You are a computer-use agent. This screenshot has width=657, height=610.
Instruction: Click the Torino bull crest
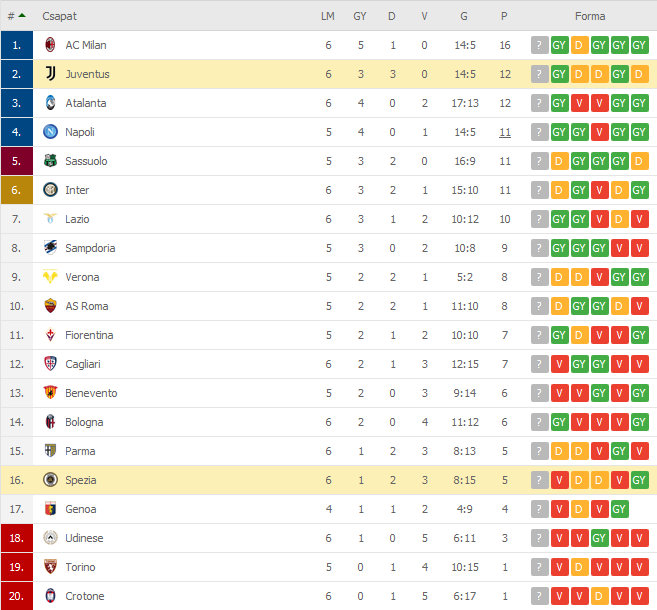click(50, 567)
